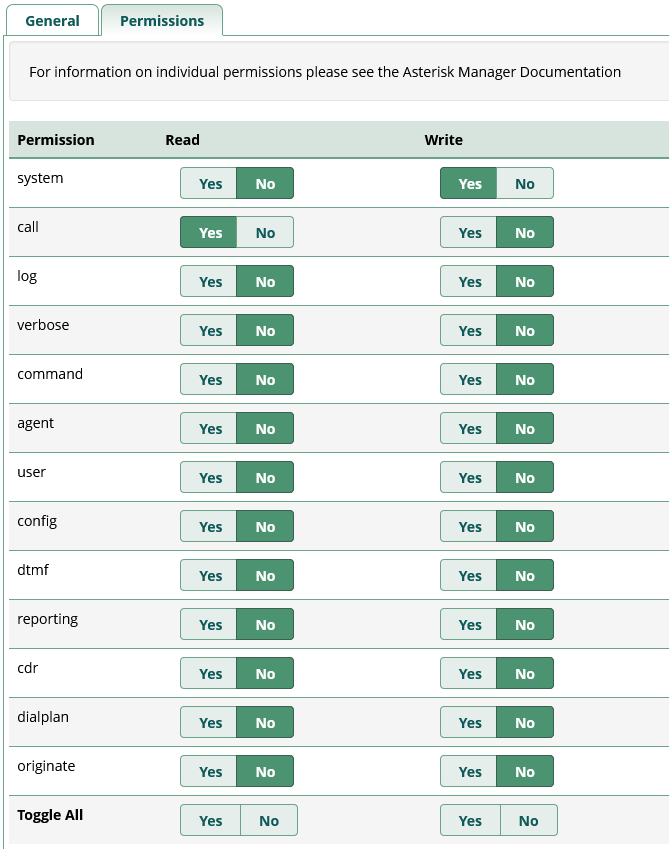The width and height of the screenshot is (669, 849).
Task: Set command Read permission to Yes
Action: click(209, 380)
